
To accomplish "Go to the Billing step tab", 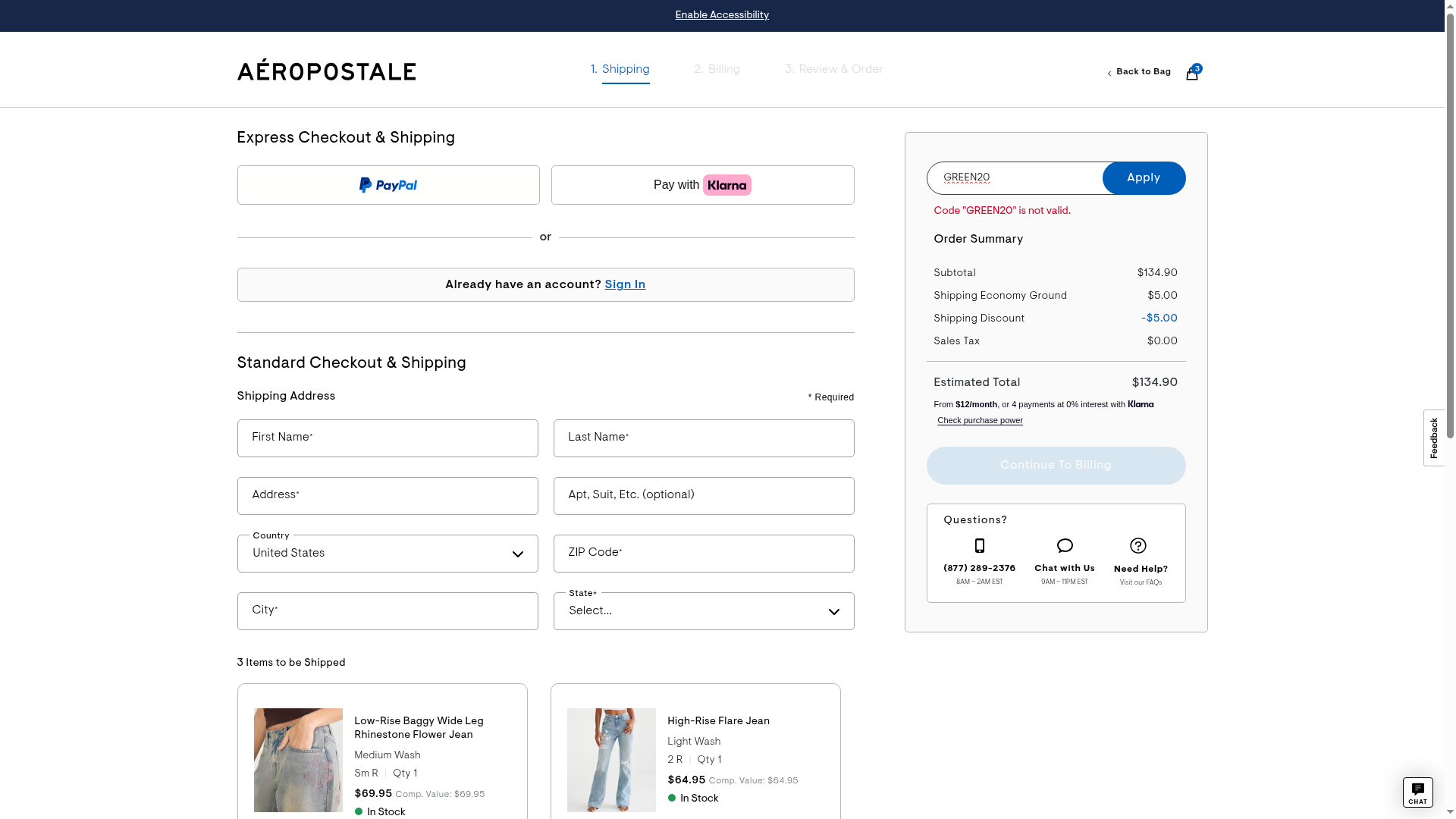I will (x=717, y=70).
